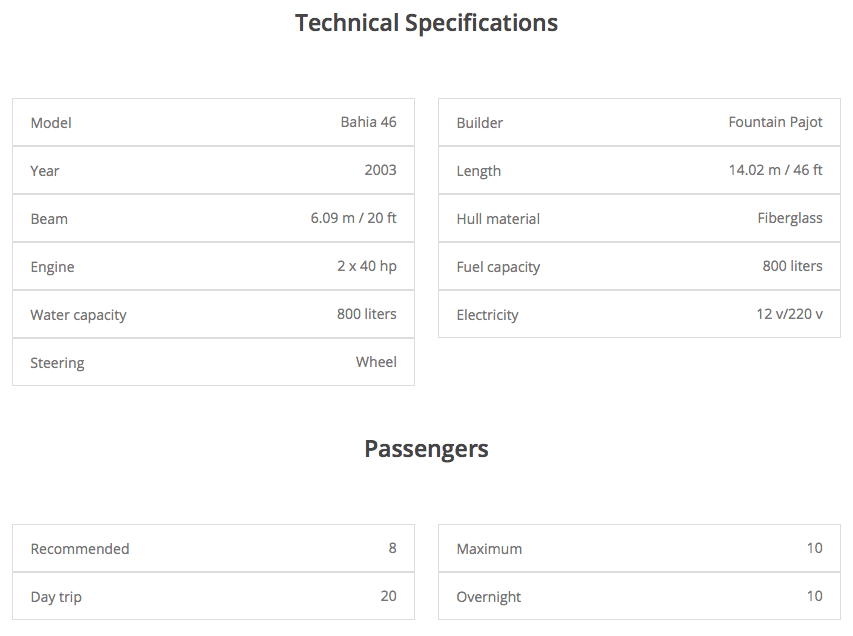Click the Technical Specifications heading
Image resolution: width=853 pixels, height=636 pixels.
[x=426, y=23]
